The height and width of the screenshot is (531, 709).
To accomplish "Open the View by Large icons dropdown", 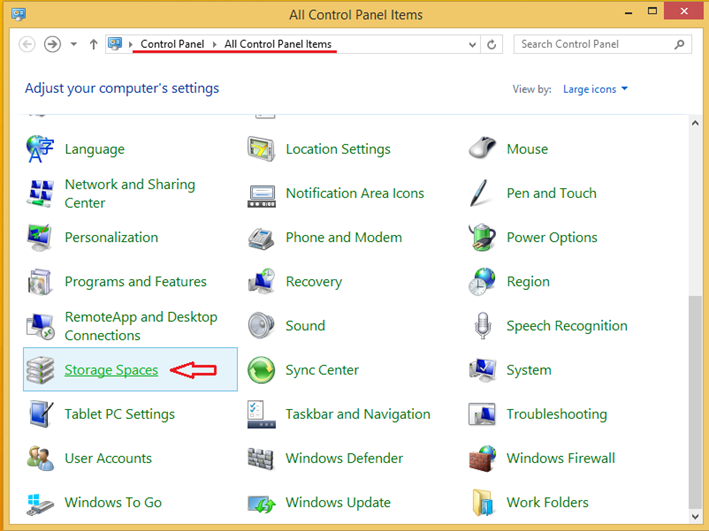I will 596,89.
